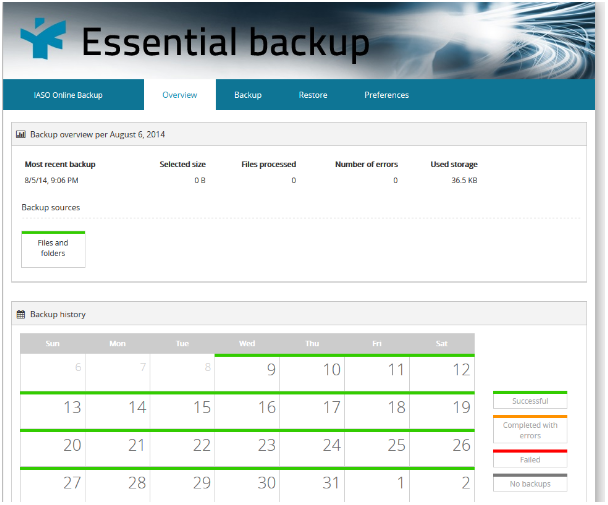Switch to the Overview tab

[x=180, y=95]
